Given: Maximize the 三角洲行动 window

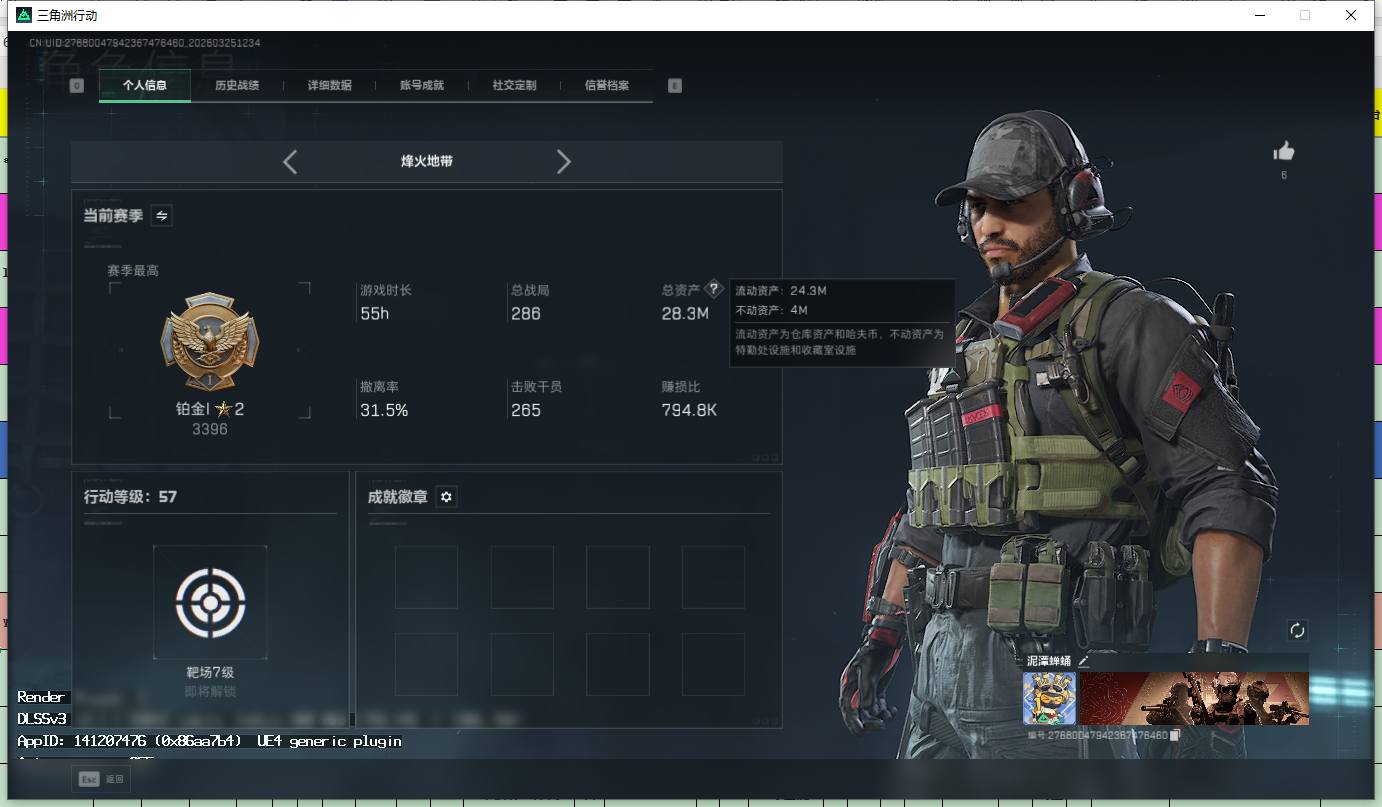Looking at the screenshot, I should [1305, 15].
